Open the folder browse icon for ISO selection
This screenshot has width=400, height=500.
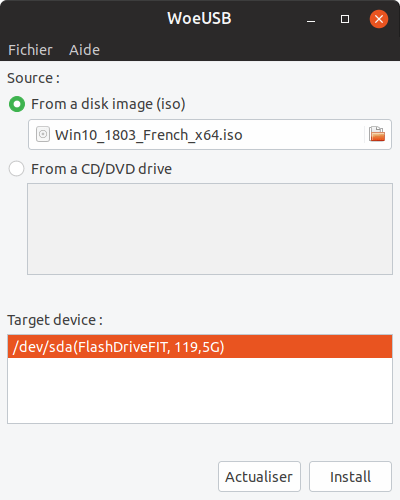pyautogui.click(x=377, y=134)
